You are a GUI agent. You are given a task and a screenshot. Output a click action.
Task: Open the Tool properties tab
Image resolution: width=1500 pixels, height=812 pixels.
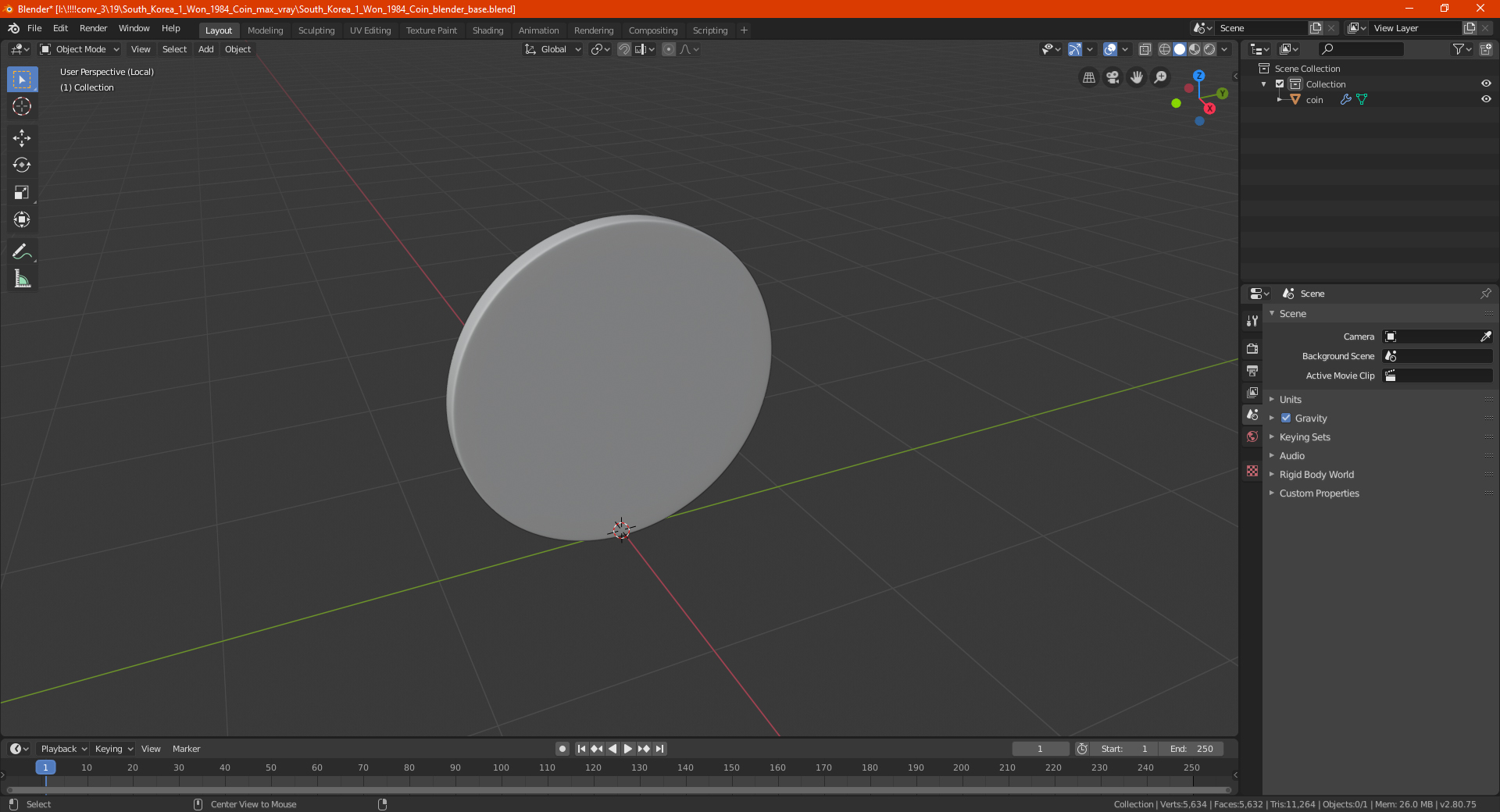pos(1252,321)
